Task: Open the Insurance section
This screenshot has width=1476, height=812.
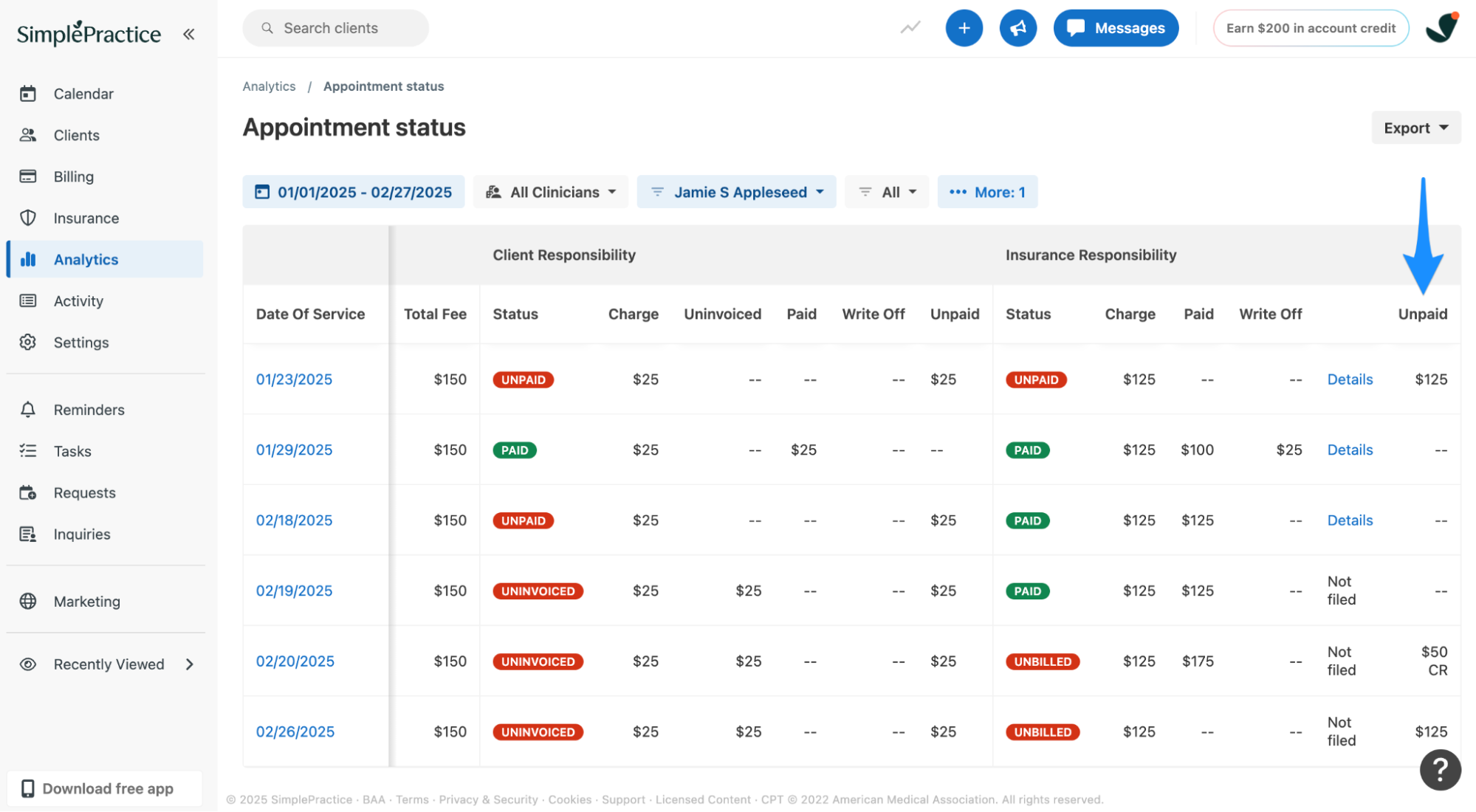Action: click(x=105, y=218)
